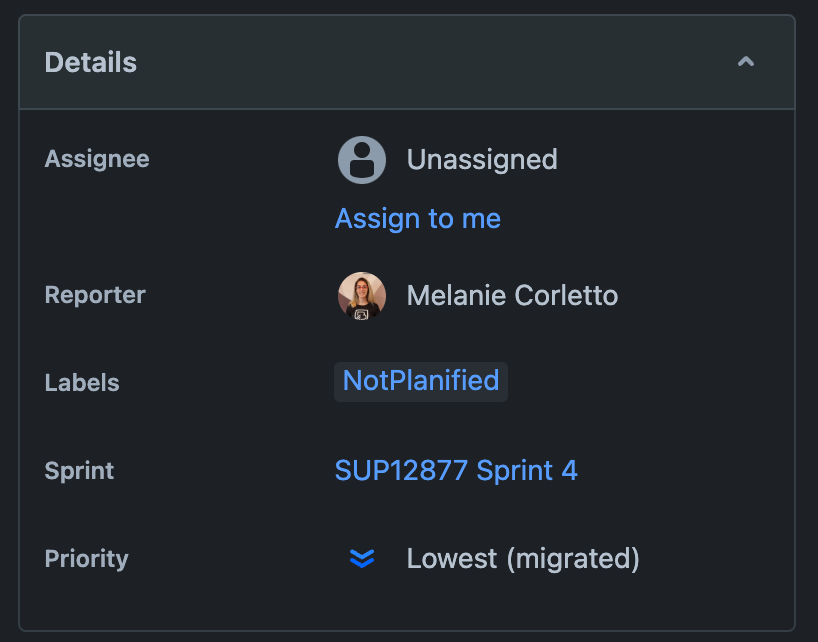The width and height of the screenshot is (818, 642).
Task: Click the default person silhouette next to Assignee
Action: point(362,160)
